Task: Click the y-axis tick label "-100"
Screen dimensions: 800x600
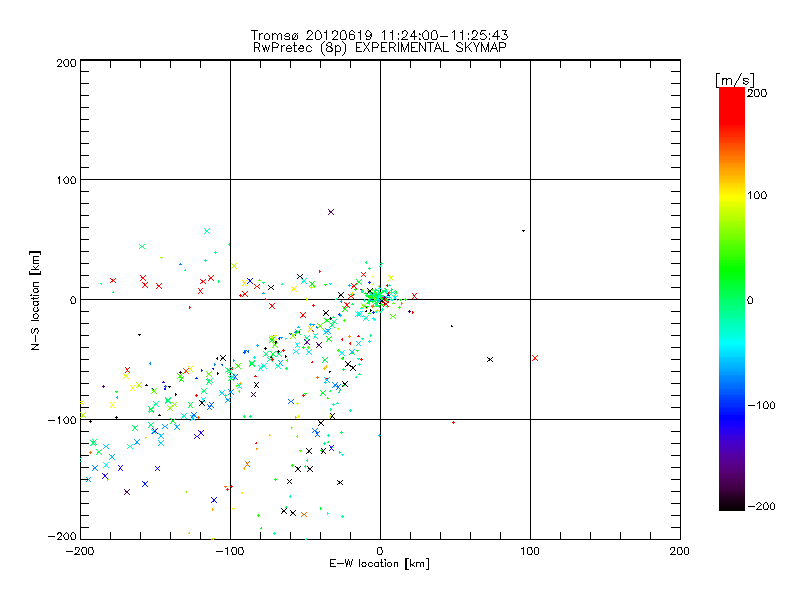Action: point(62,420)
